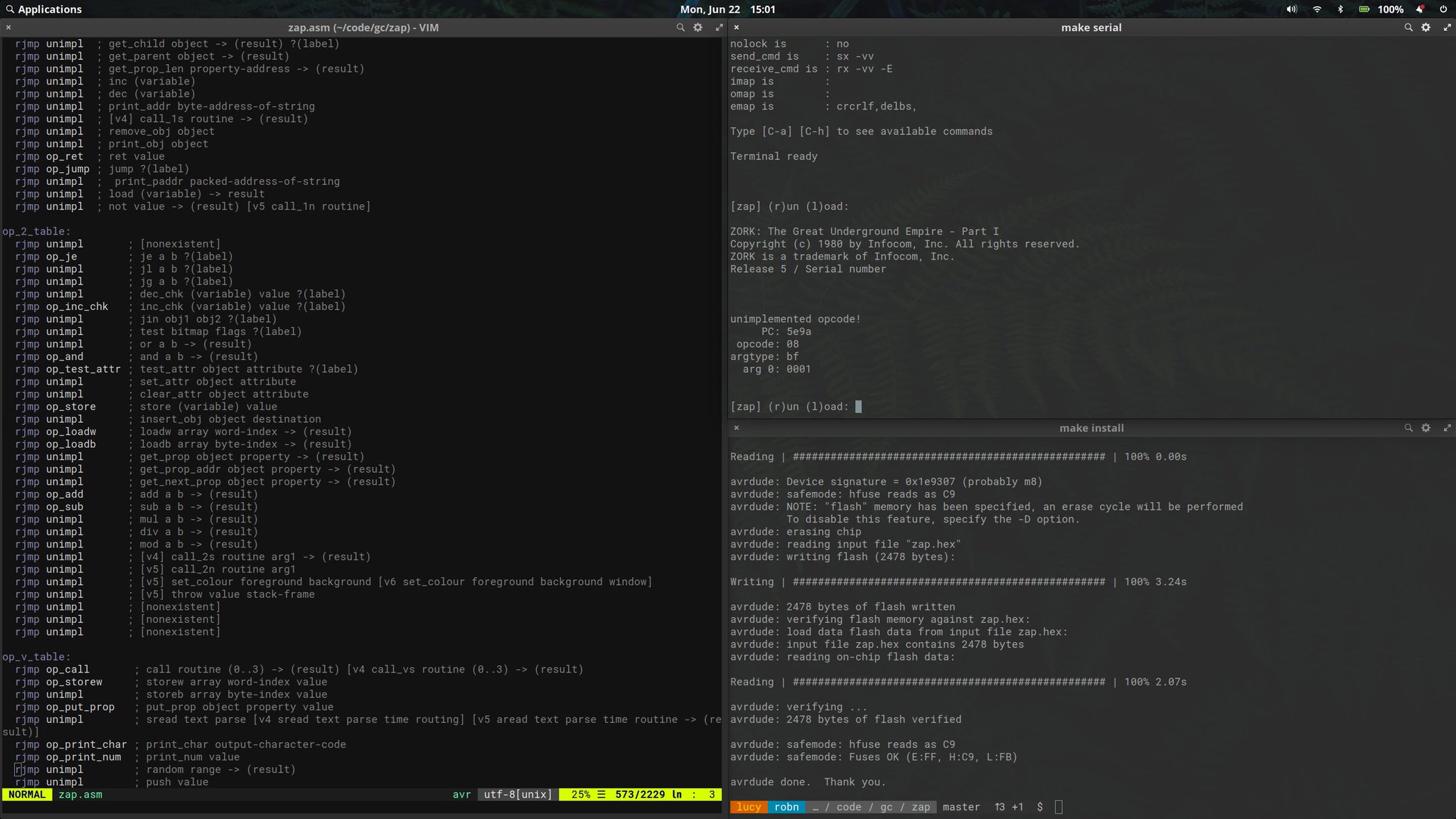The width and height of the screenshot is (1456, 819).
Task: Click search icon in VIM terminal header
Action: point(680,28)
